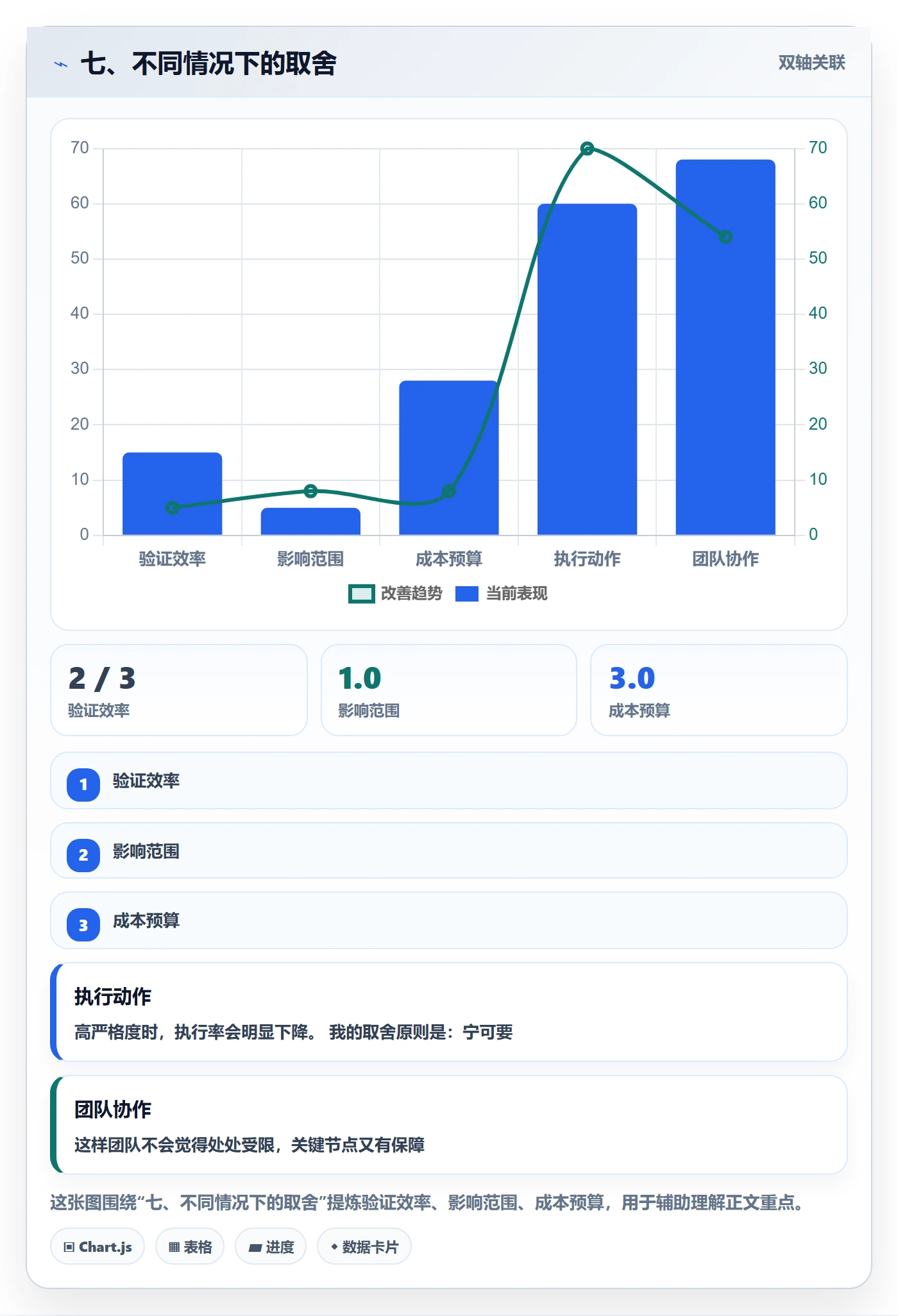Click the 成本预算 x-axis label
898x1316 pixels.
pos(449,559)
